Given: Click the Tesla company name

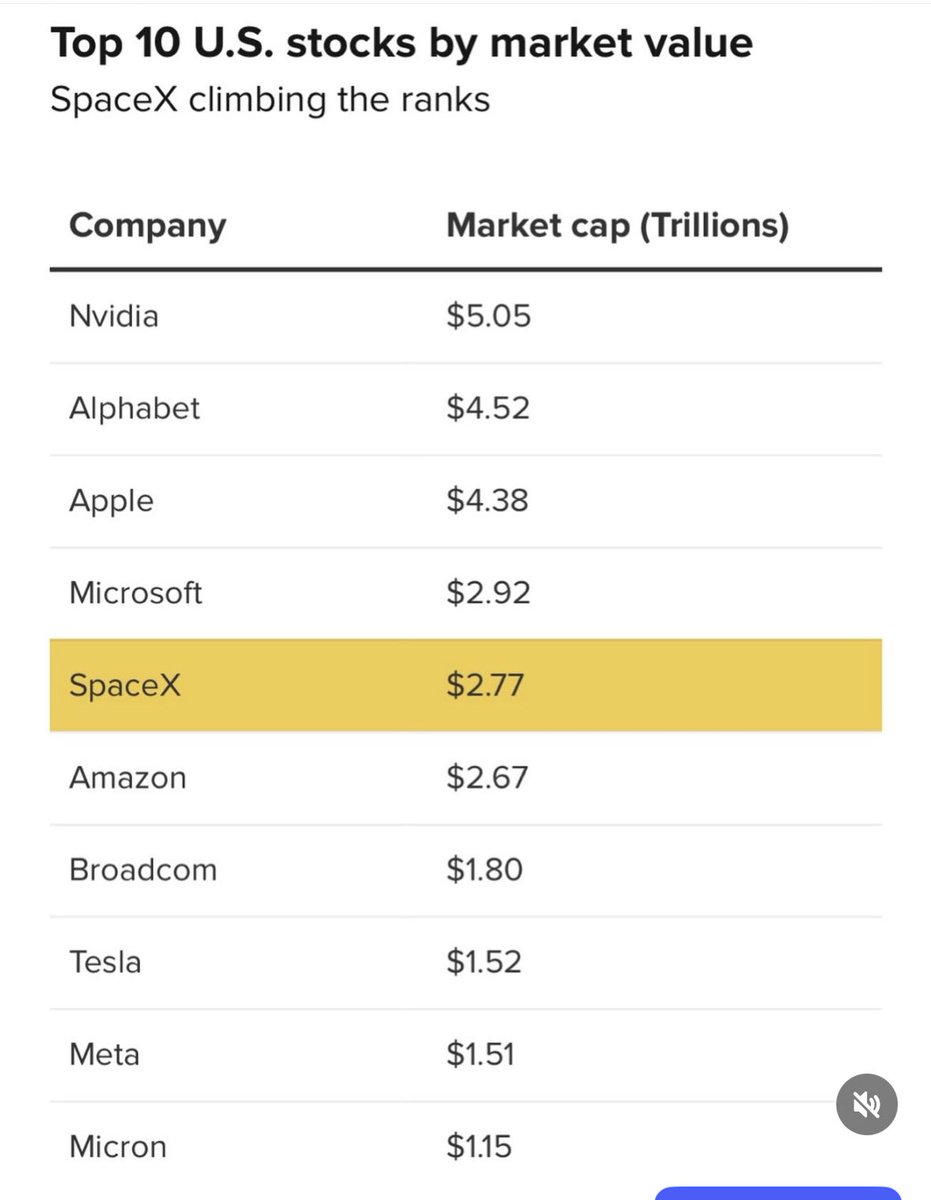Looking at the screenshot, I should point(105,962).
